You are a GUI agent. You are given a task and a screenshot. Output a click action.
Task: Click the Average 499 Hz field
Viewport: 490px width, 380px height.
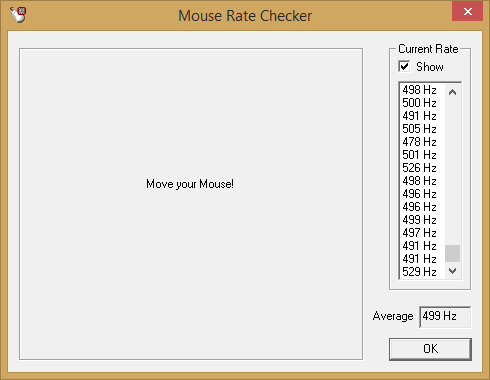445,316
